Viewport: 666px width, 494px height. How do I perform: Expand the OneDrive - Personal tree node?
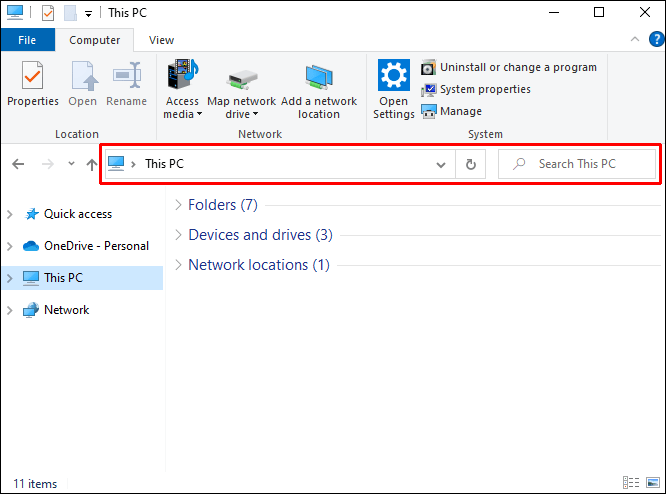[10, 246]
